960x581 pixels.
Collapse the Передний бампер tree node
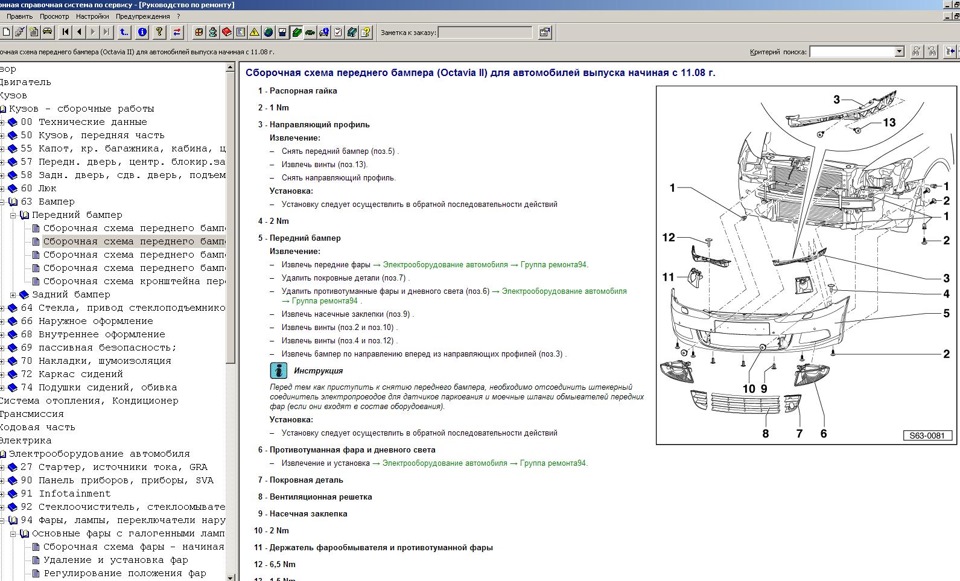[x=13, y=215]
